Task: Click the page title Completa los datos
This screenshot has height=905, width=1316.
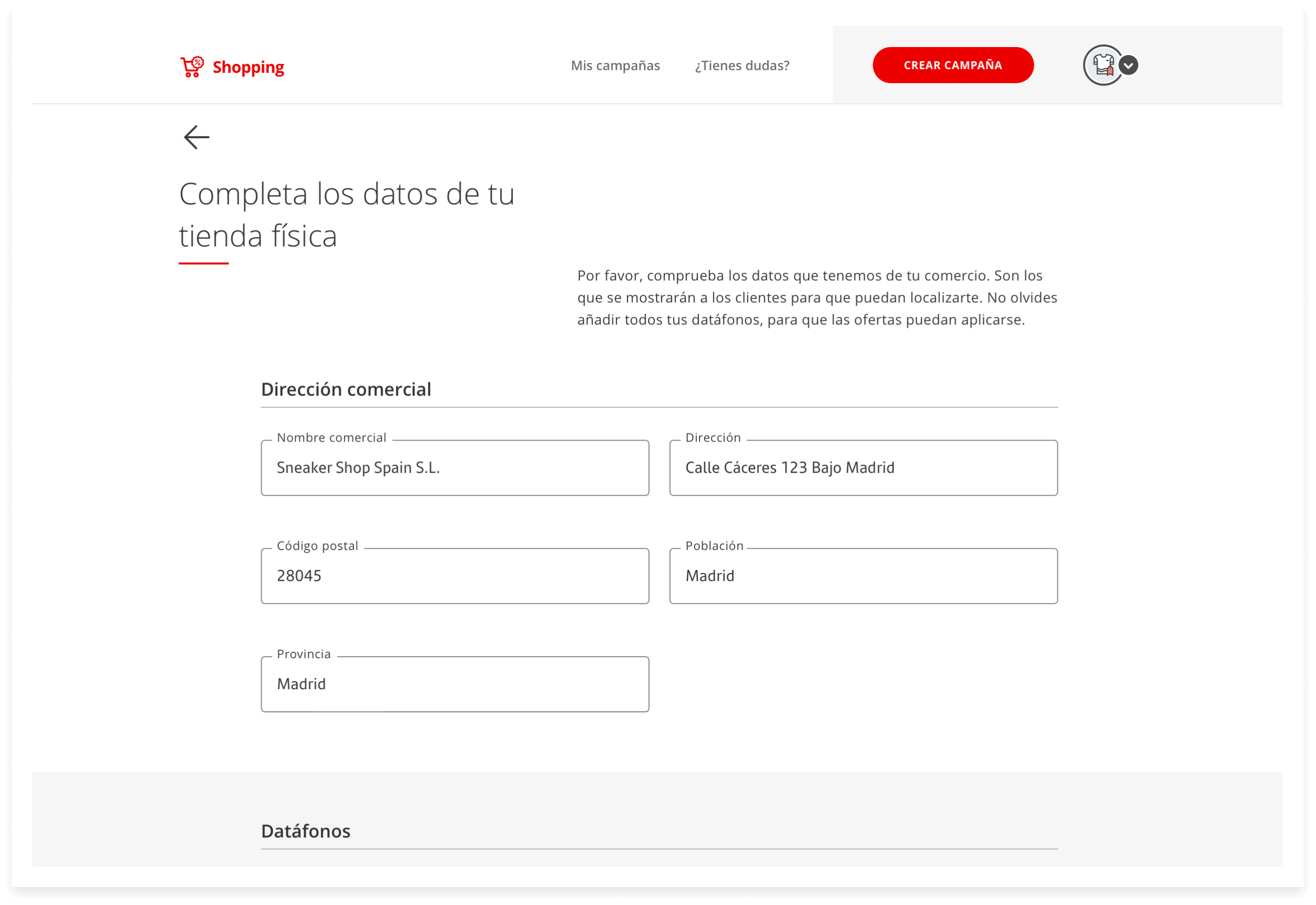Action: tap(346, 215)
